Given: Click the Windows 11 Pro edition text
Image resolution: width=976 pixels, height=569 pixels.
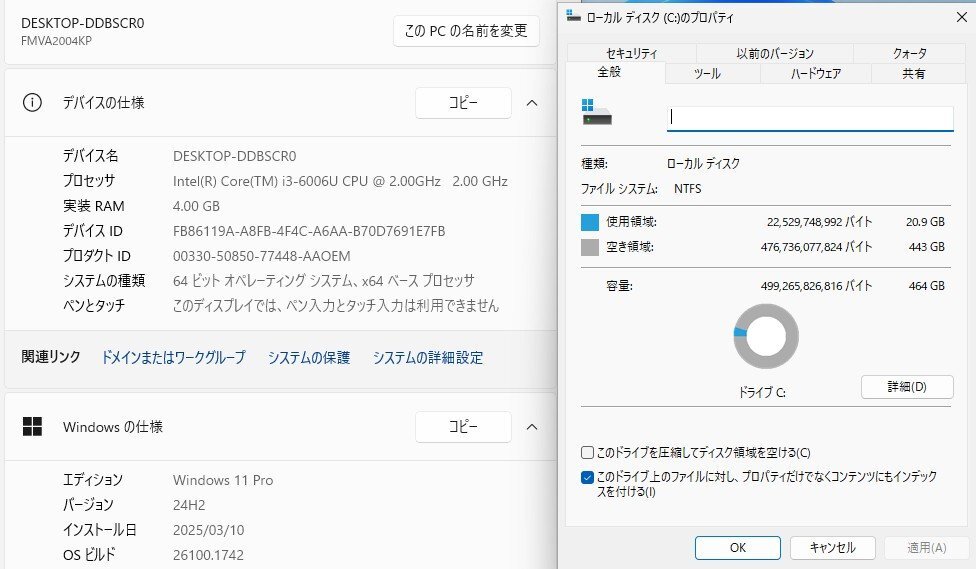Looking at the screenshot, I should 223,480.
